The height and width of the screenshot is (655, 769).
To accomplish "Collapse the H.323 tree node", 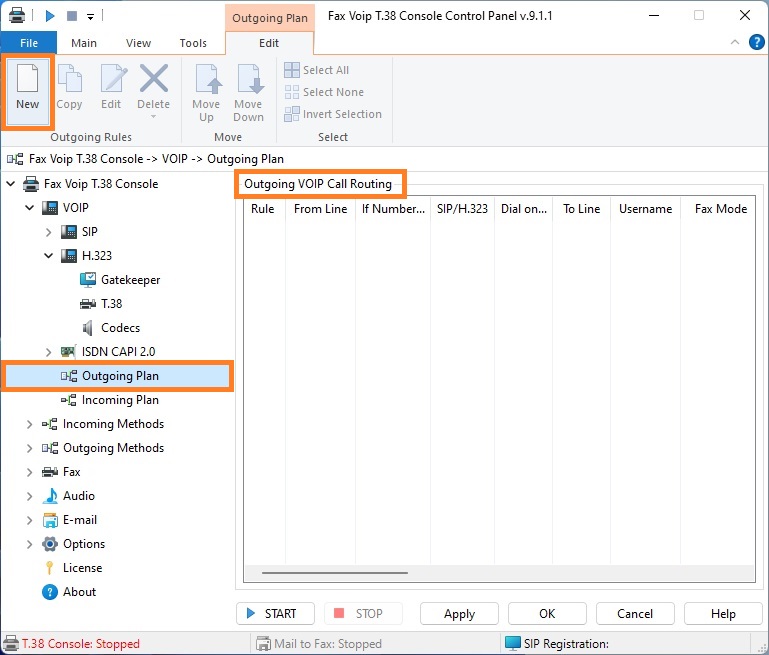I will click(x=49, y=256).
